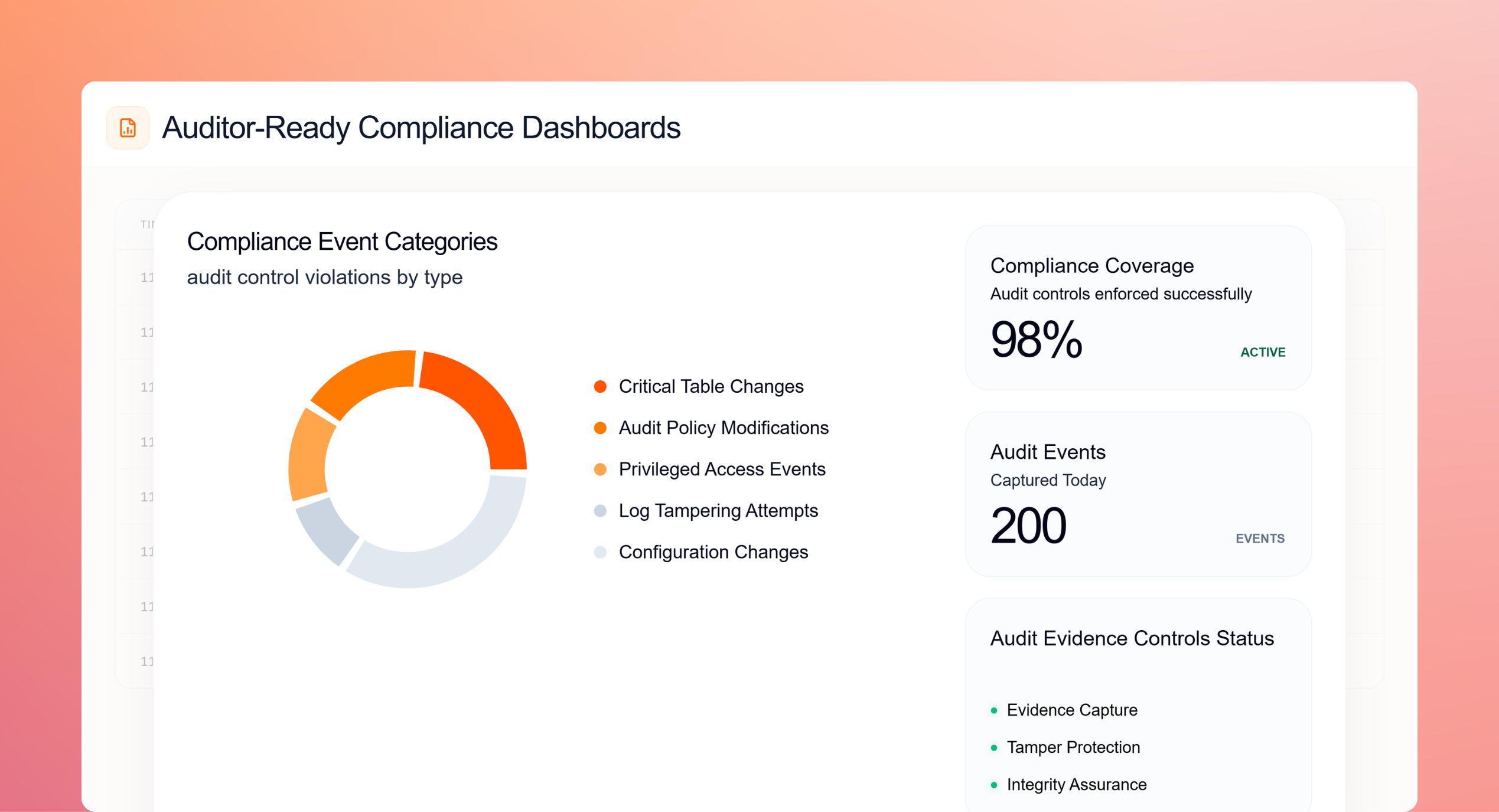Viewport: 1499px width, 812px height.
Task: Click the Log Tampering Attempts legend label
Action: pos(718,511)
